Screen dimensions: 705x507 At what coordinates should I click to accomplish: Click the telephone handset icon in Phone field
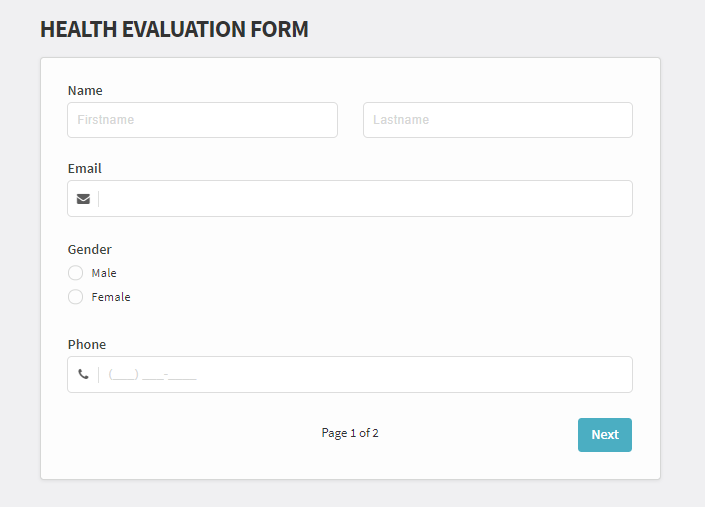coord(83,374)
